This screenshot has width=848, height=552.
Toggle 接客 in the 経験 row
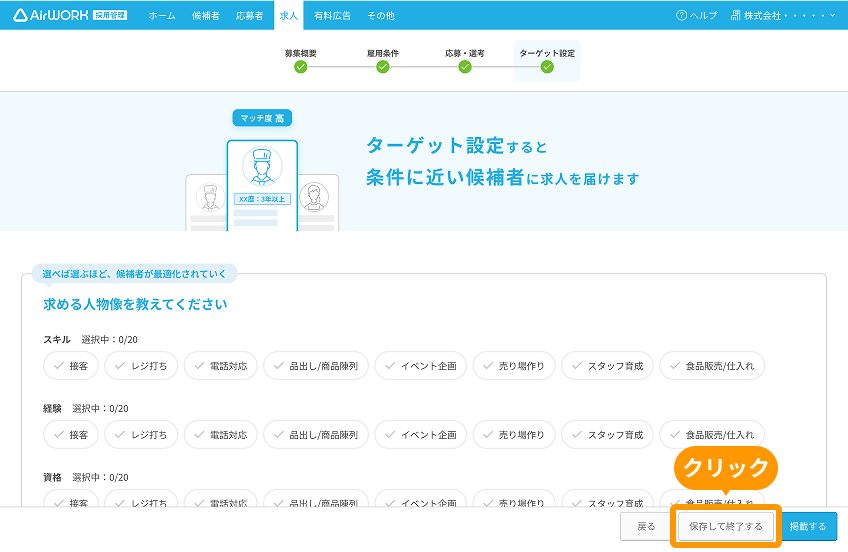point(71,435)
